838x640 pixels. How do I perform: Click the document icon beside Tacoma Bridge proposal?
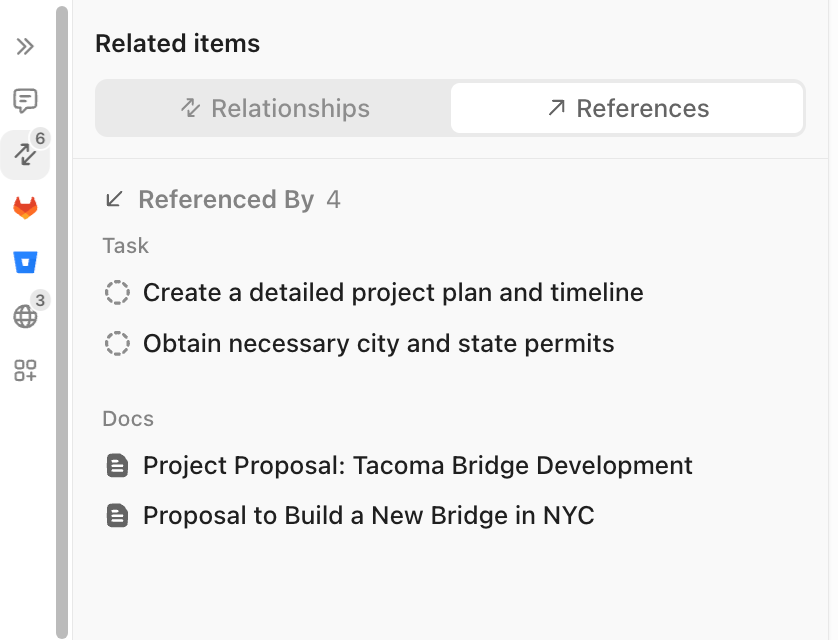pyautogui.click(x=118, y=465)
